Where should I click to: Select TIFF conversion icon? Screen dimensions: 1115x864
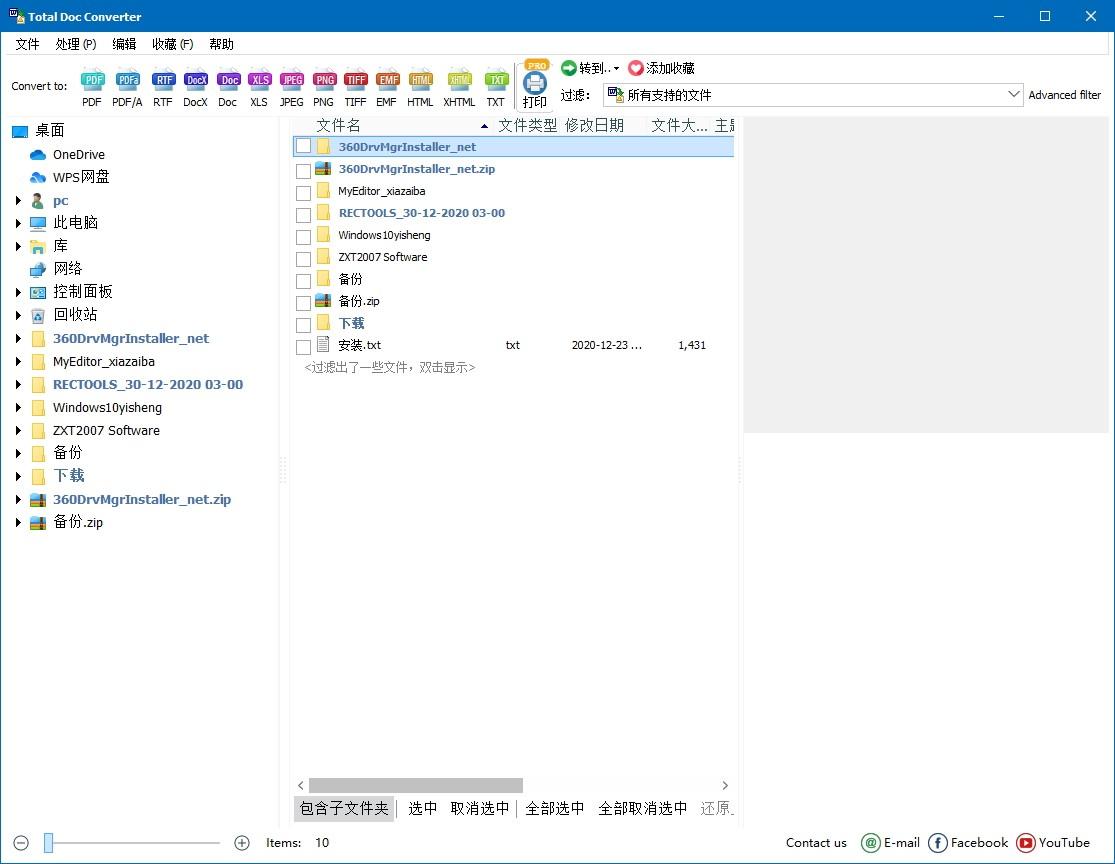coord(356,80)
